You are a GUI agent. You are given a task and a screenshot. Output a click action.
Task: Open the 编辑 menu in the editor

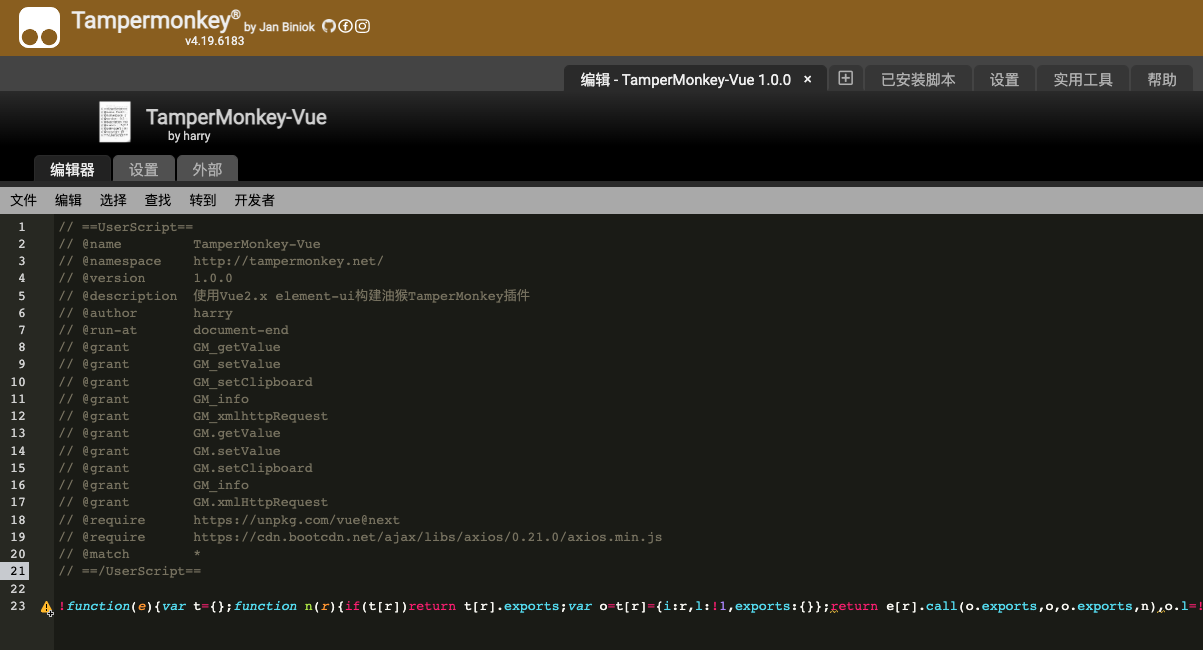click(x=68, y=200)
